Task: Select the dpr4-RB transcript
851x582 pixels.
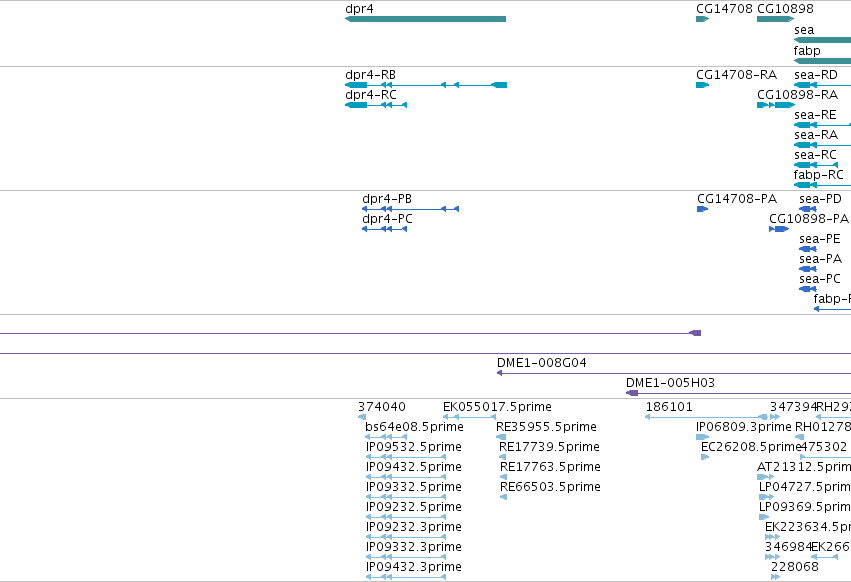Action: [426, 85]
